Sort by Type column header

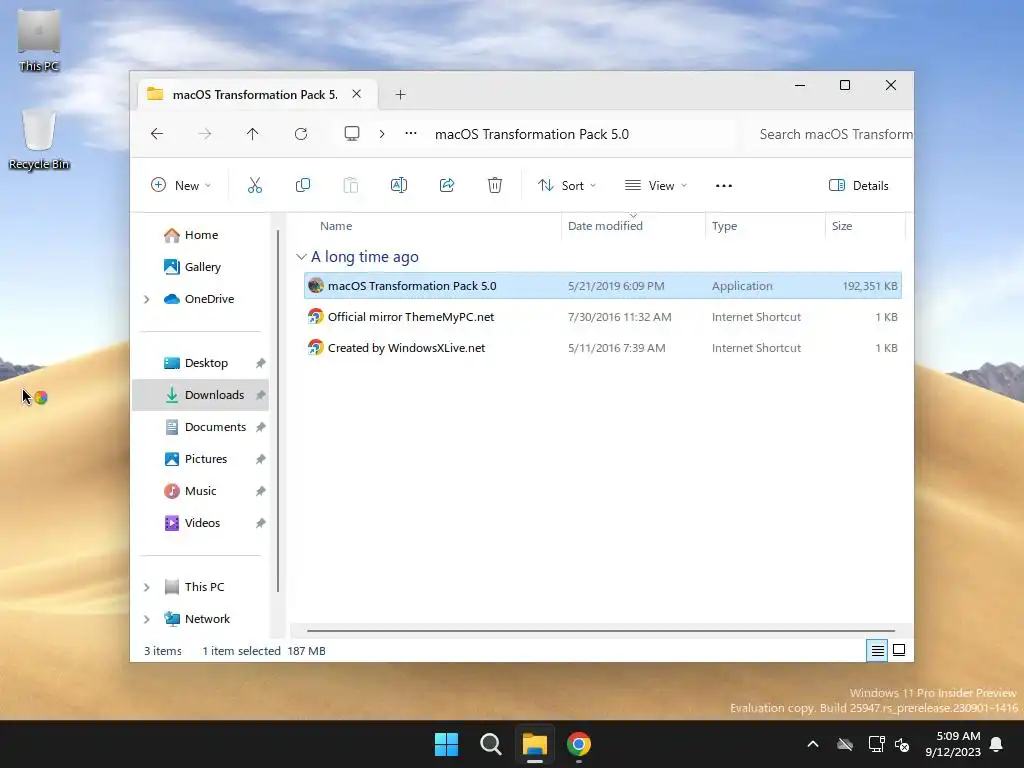[x=724, y=226]
